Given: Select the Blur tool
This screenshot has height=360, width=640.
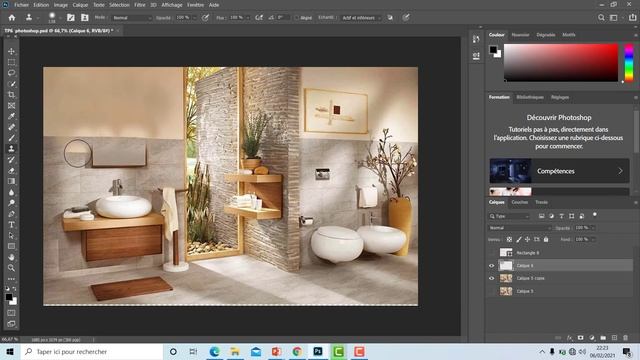Looking at the screenshot, I should 11,192.
